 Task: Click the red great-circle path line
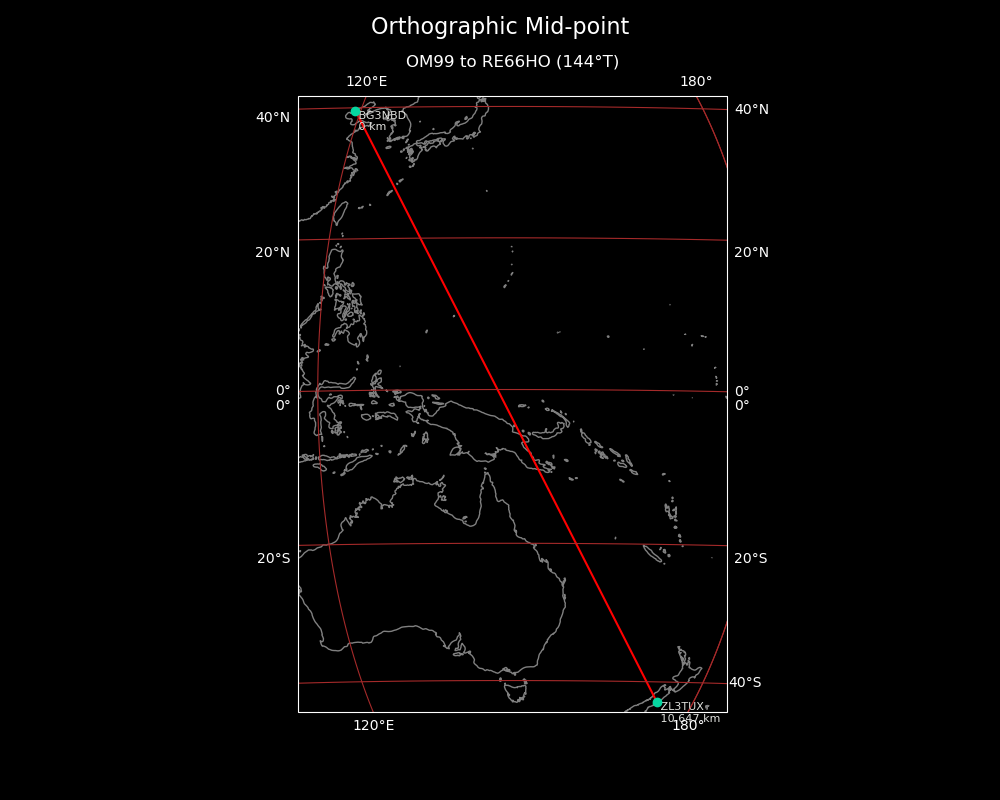(506, 407)
